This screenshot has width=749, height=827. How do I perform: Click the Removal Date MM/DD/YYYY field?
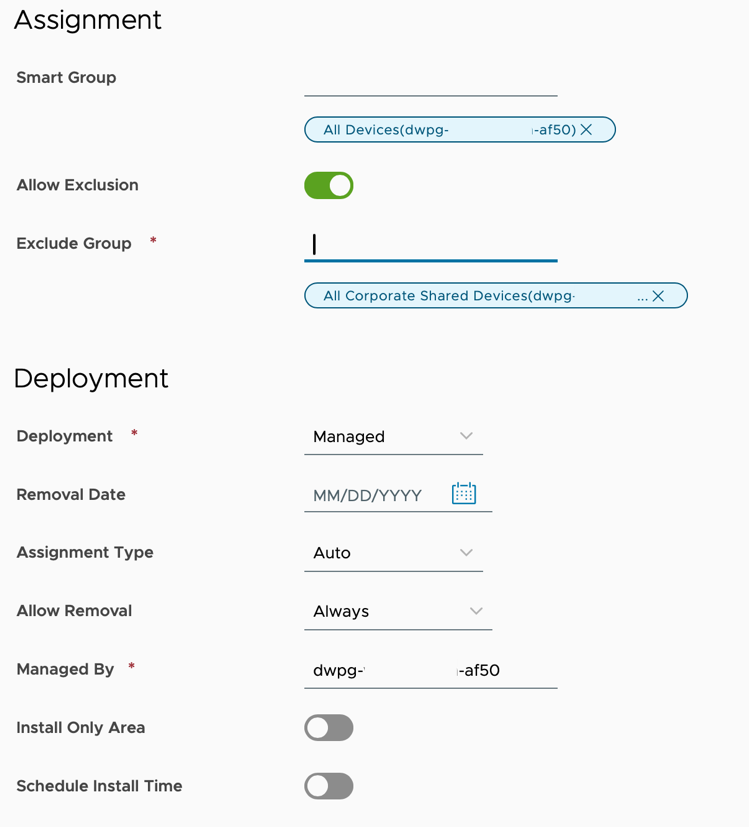point(370,495)
